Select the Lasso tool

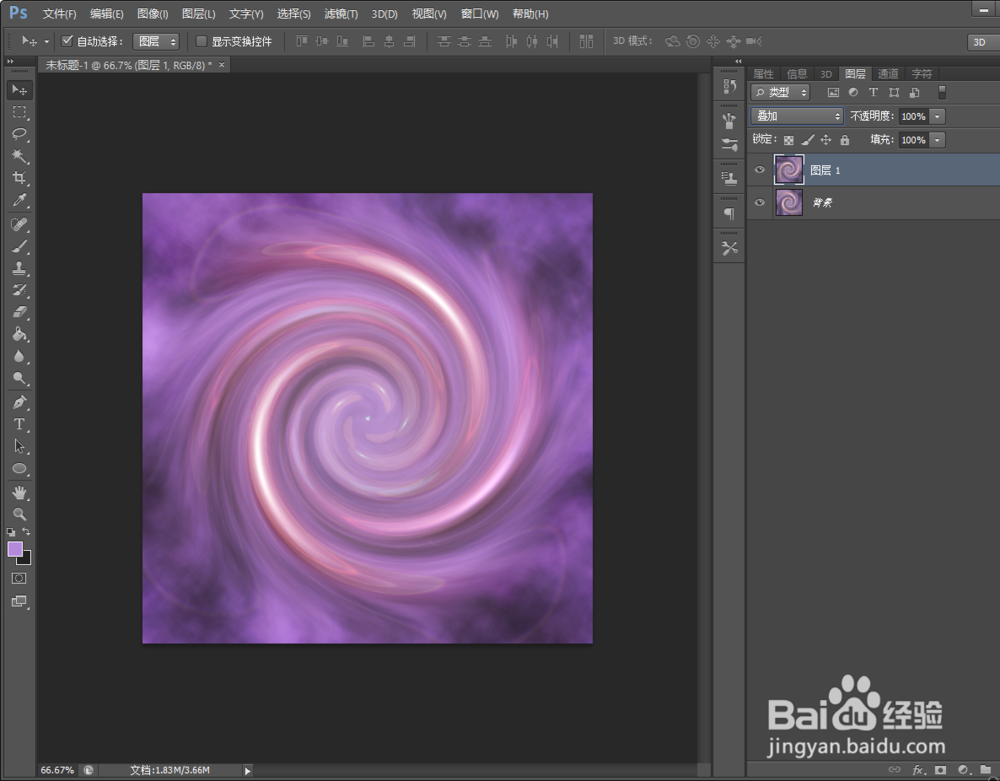pyautogui.click(x=20, y=134)
